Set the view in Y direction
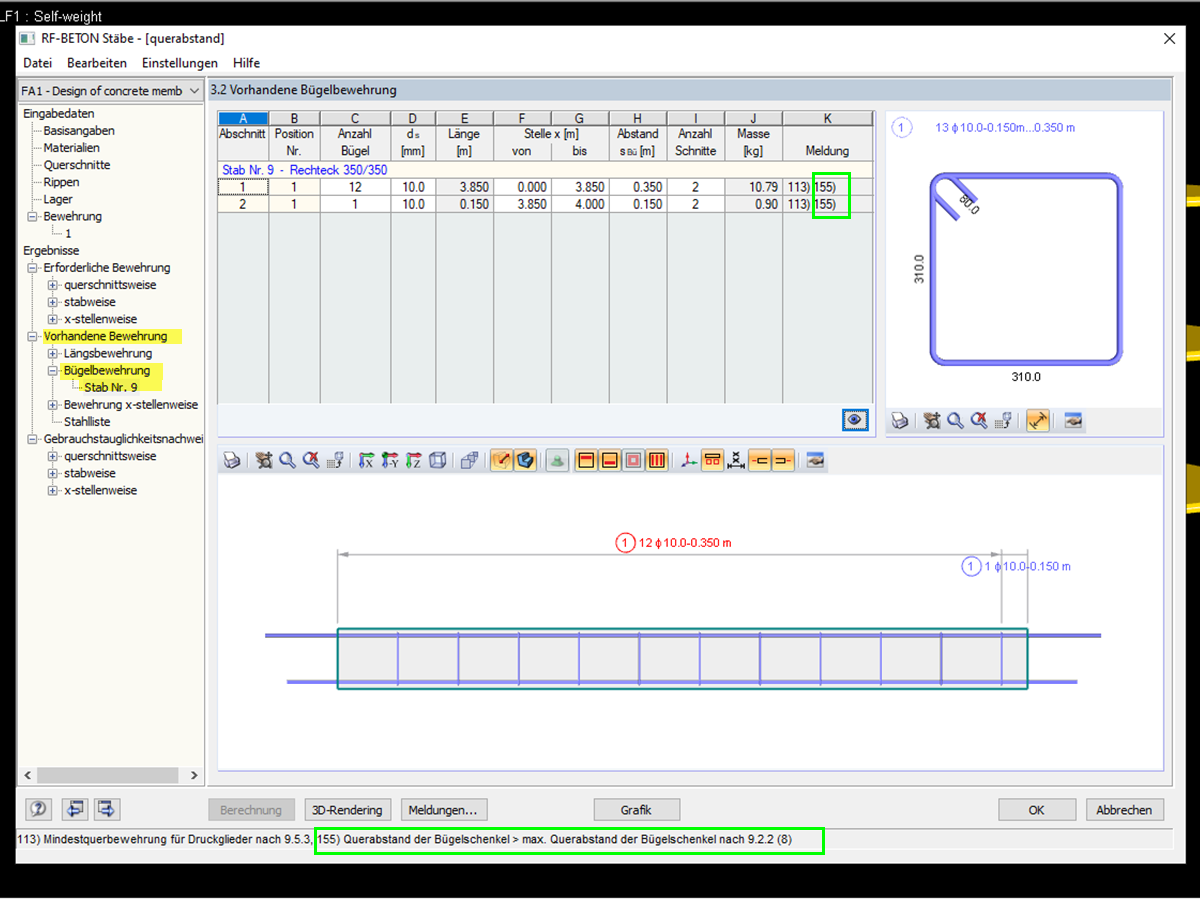Image resolution: width=1200 pixels, height=900 pixels. click(390, 460)
